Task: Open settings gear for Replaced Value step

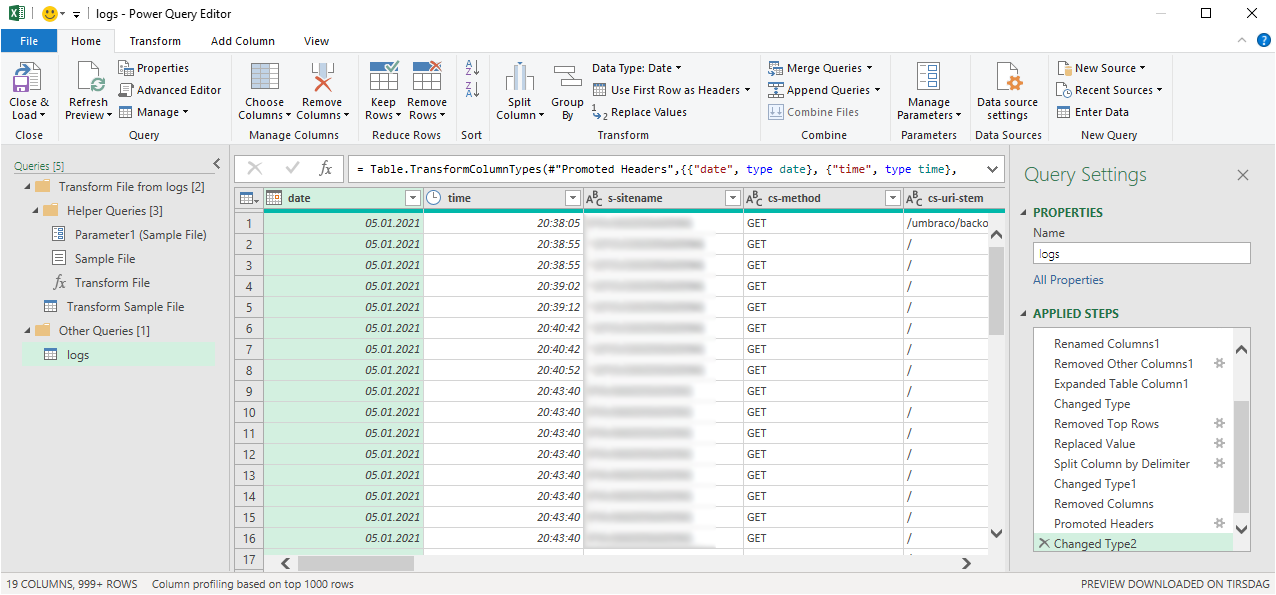Action: tap(1220, 444)
